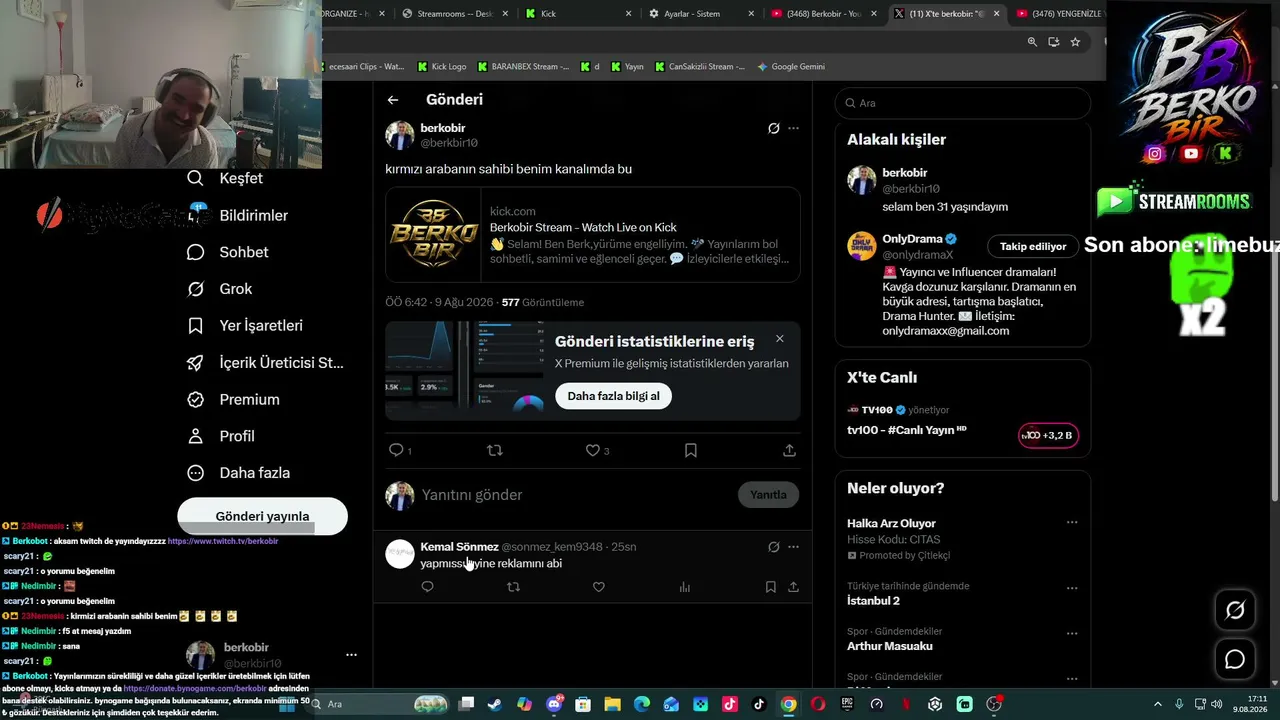1280x720 pixels.
Task: Open options for Arthur Masuaku trend
Action: coord(1072,633)
